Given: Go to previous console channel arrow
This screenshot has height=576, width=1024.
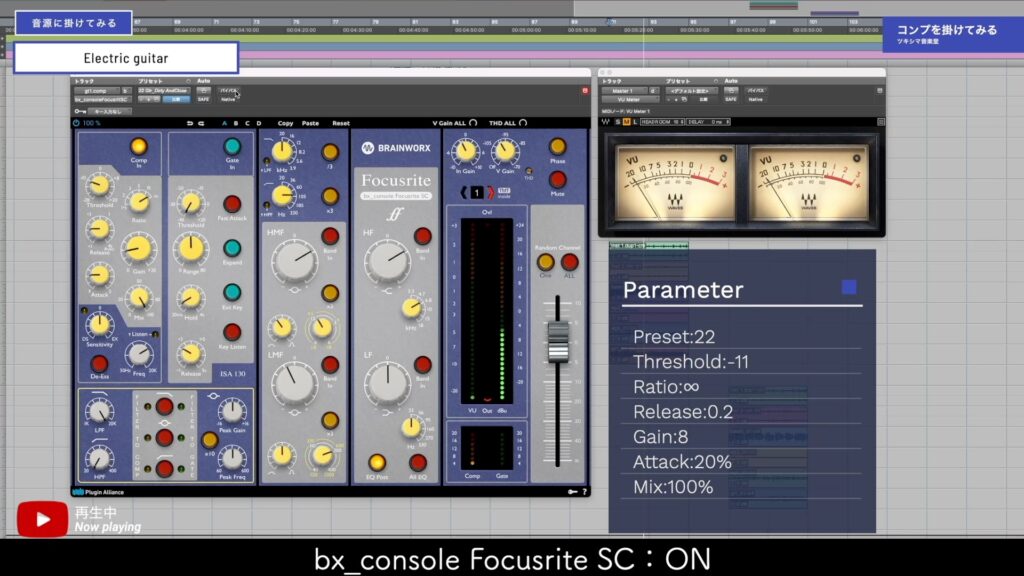Looking at the screenshot, I should (464, 193).
